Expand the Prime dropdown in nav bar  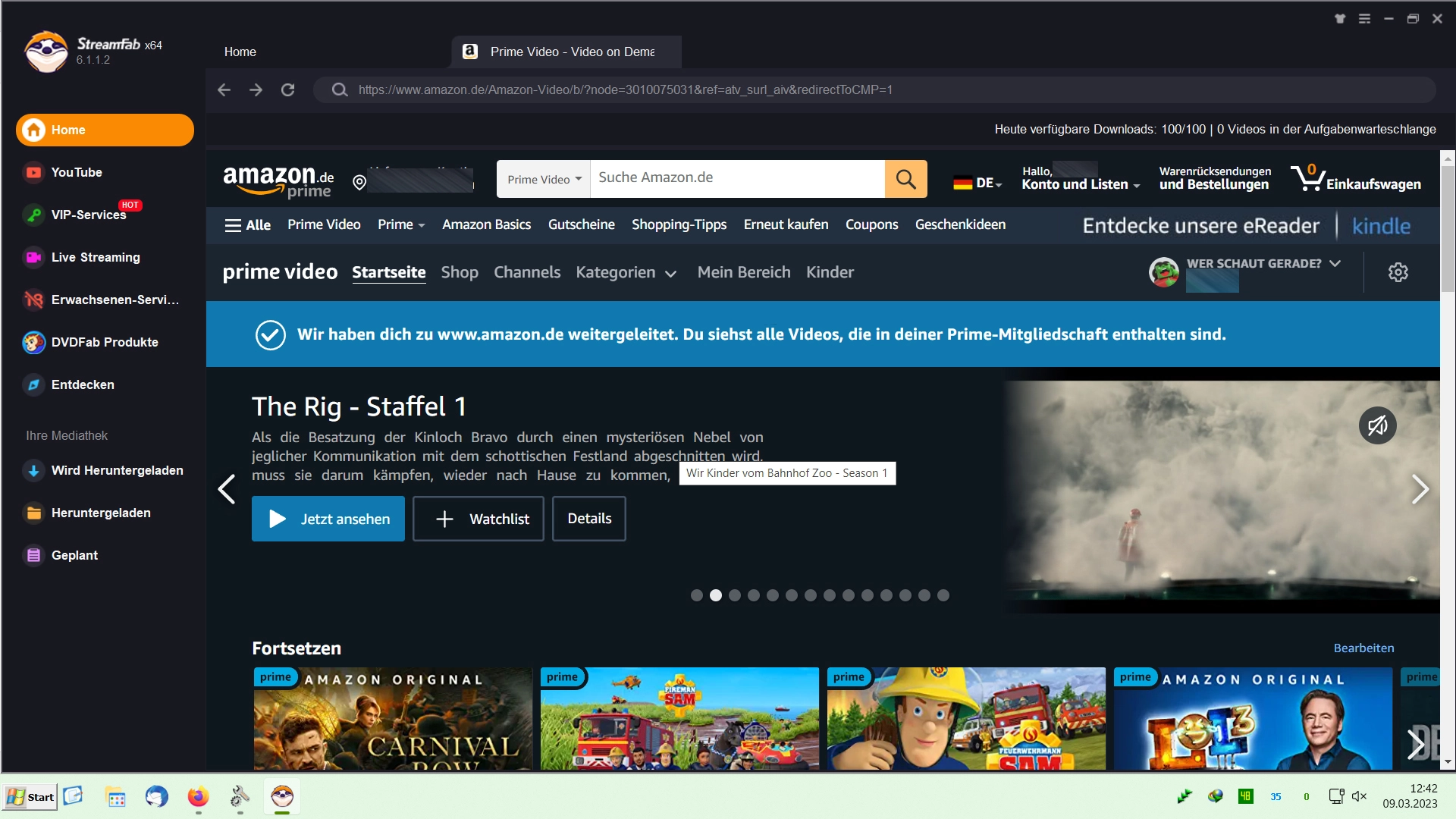[401, 224]
